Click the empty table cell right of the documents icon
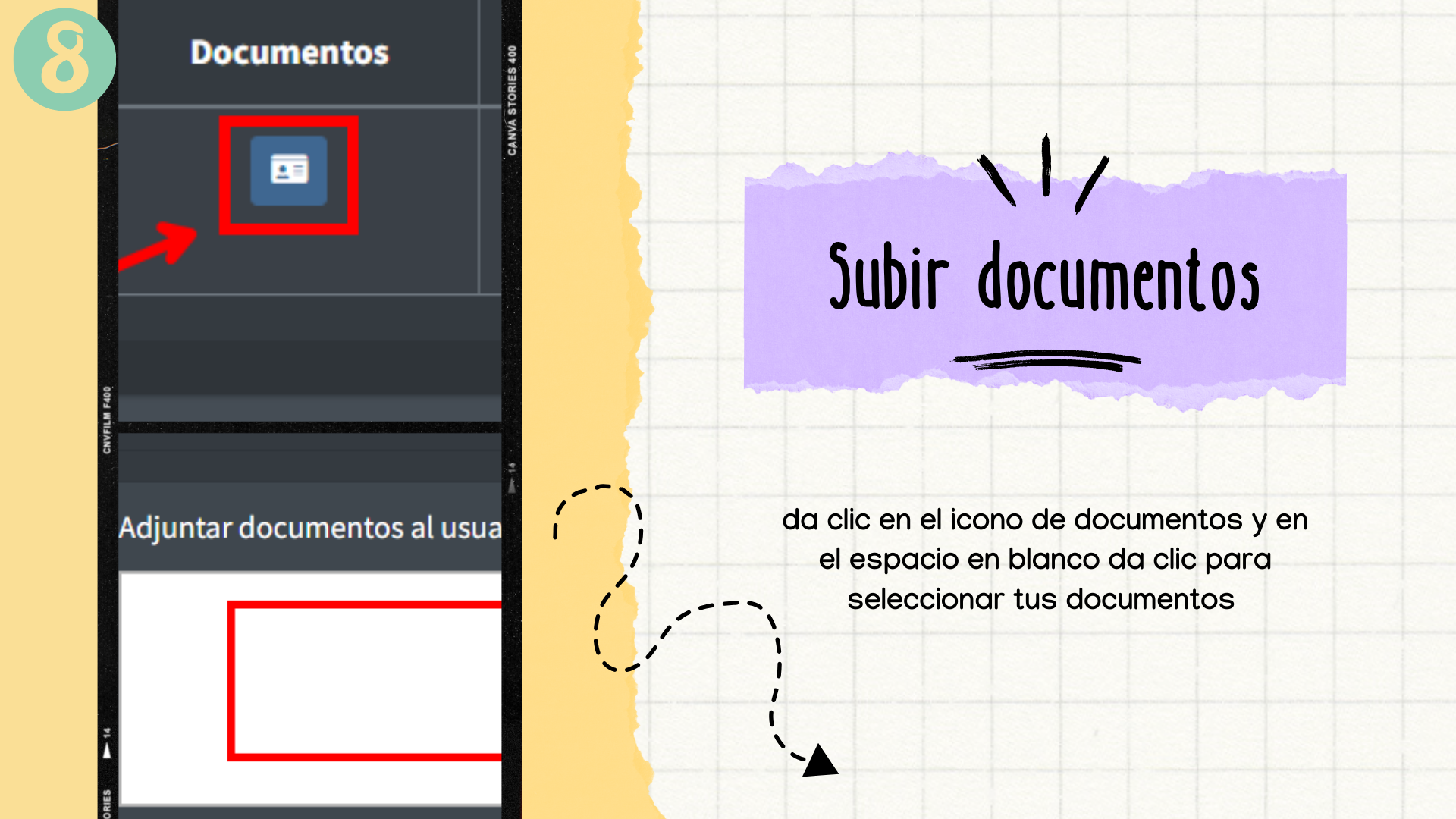The image size is (1456, 819). pyautogui.click(x=490, y=201)
